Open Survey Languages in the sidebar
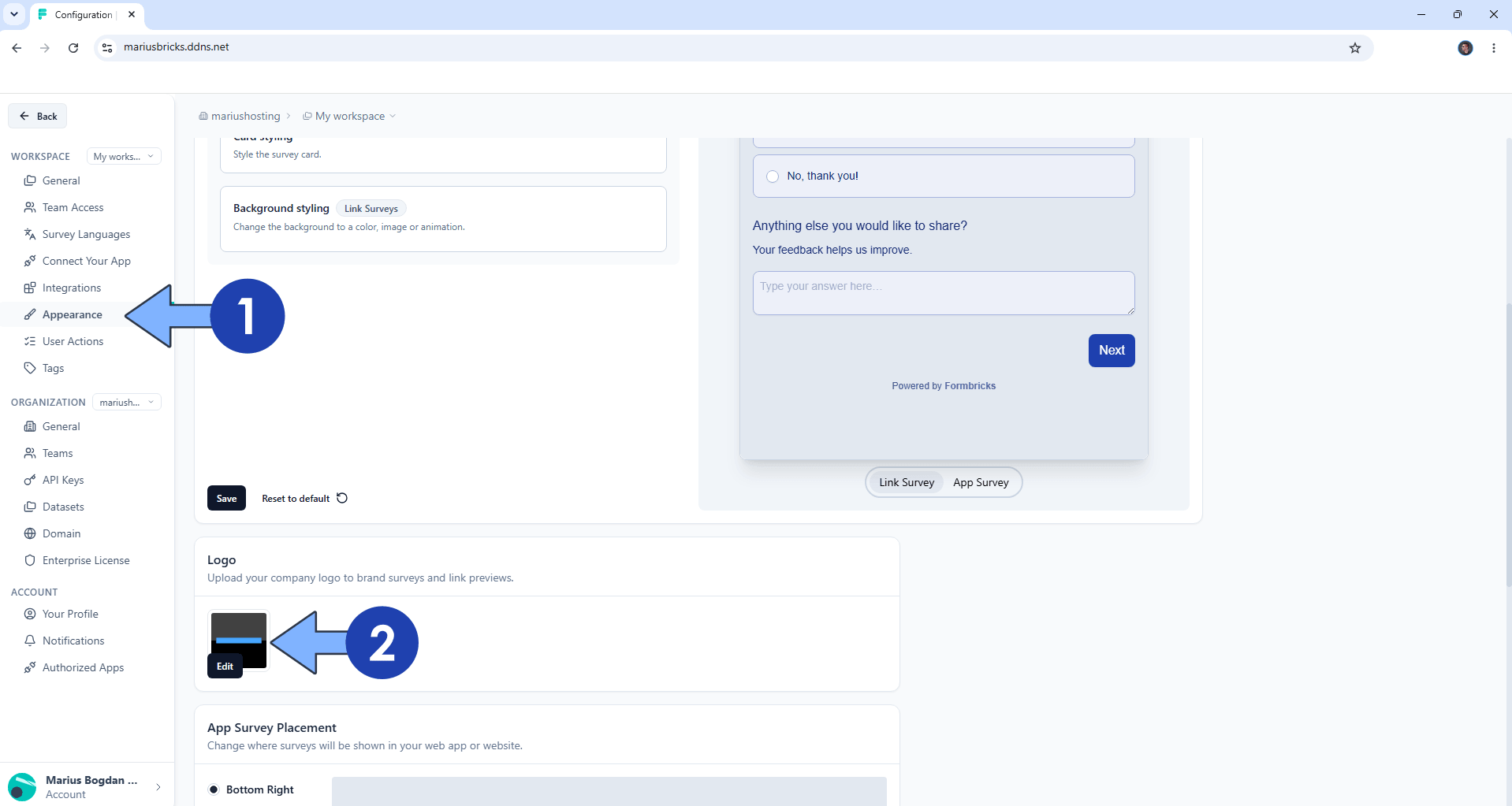Image resolution: width=1512 pixels, height=806 pixels. tap(87, 234)
